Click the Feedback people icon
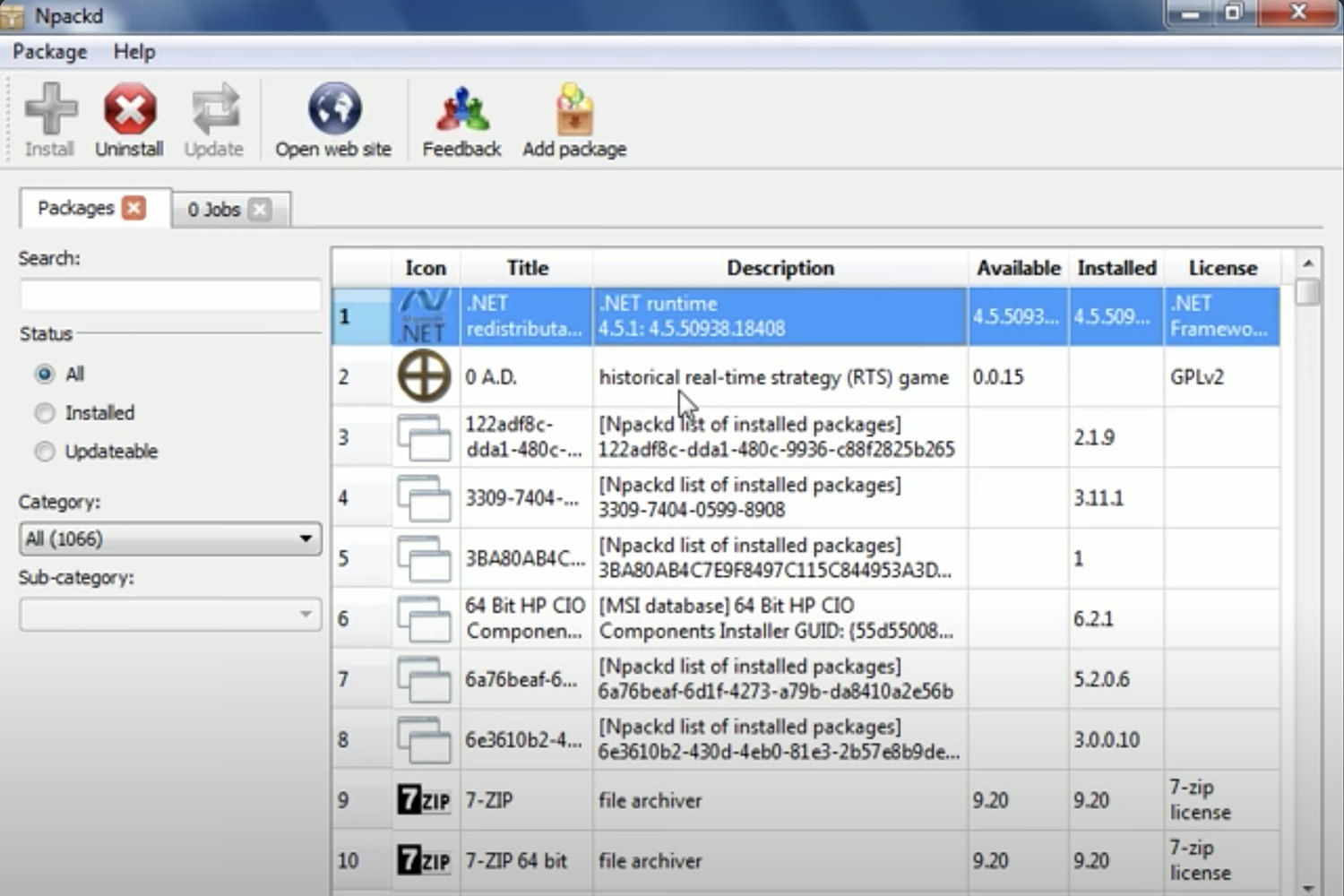This screenshot has height=896, width=1344. (x=462, y=109)
